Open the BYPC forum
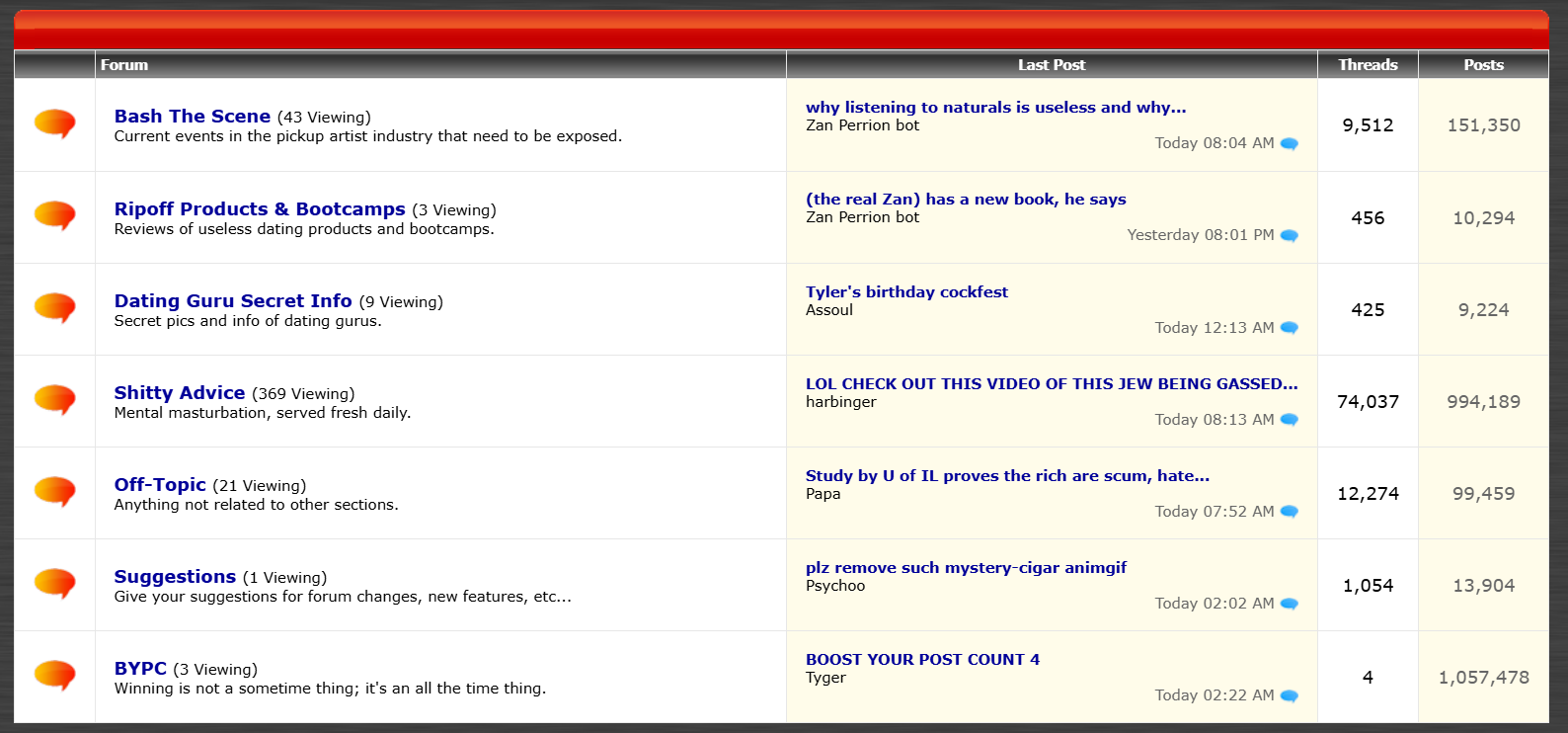The height and width of the screenshot is (733, 1568). click(140, 668)
